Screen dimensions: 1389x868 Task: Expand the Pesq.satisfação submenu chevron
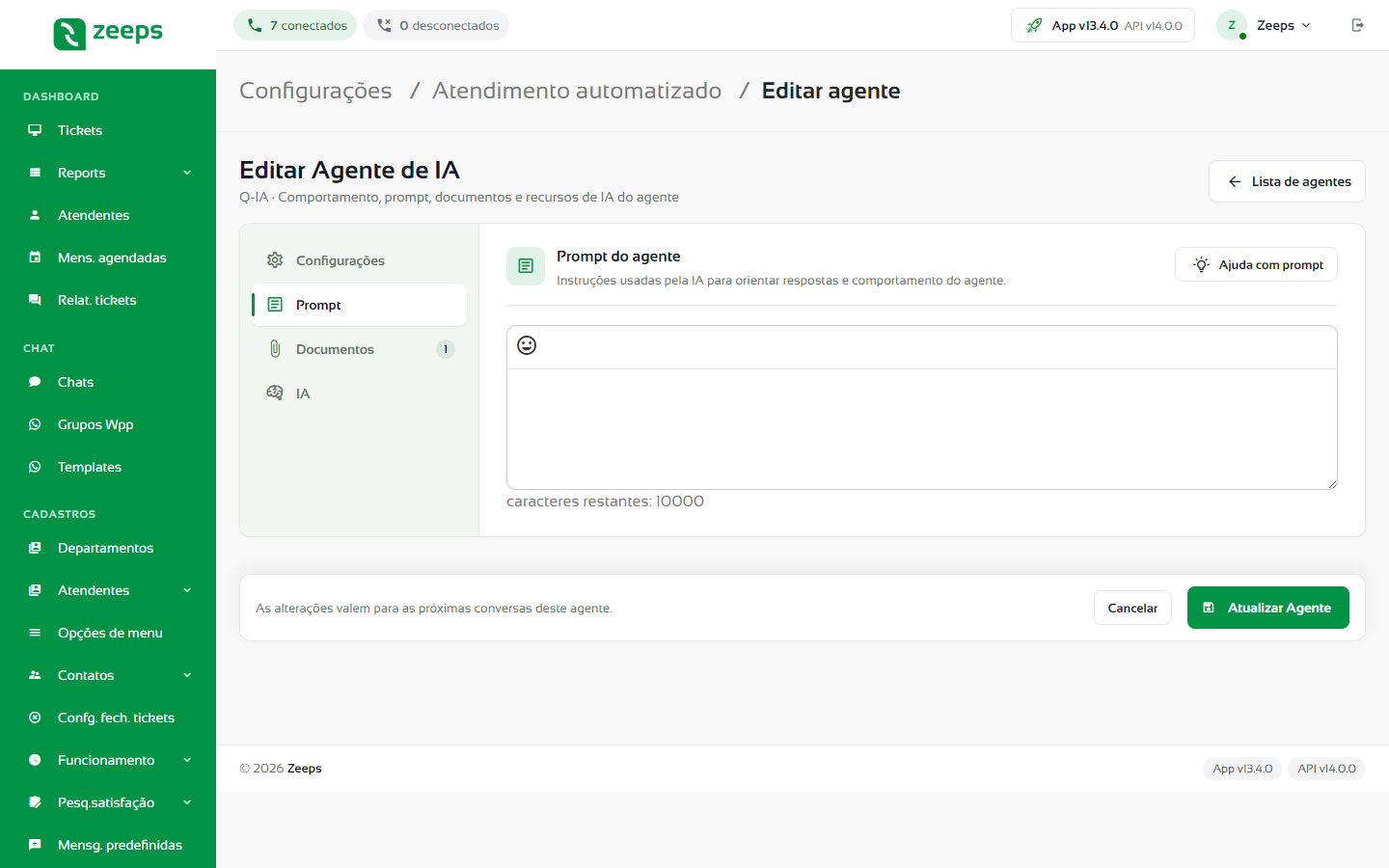[x=187, y=802]
